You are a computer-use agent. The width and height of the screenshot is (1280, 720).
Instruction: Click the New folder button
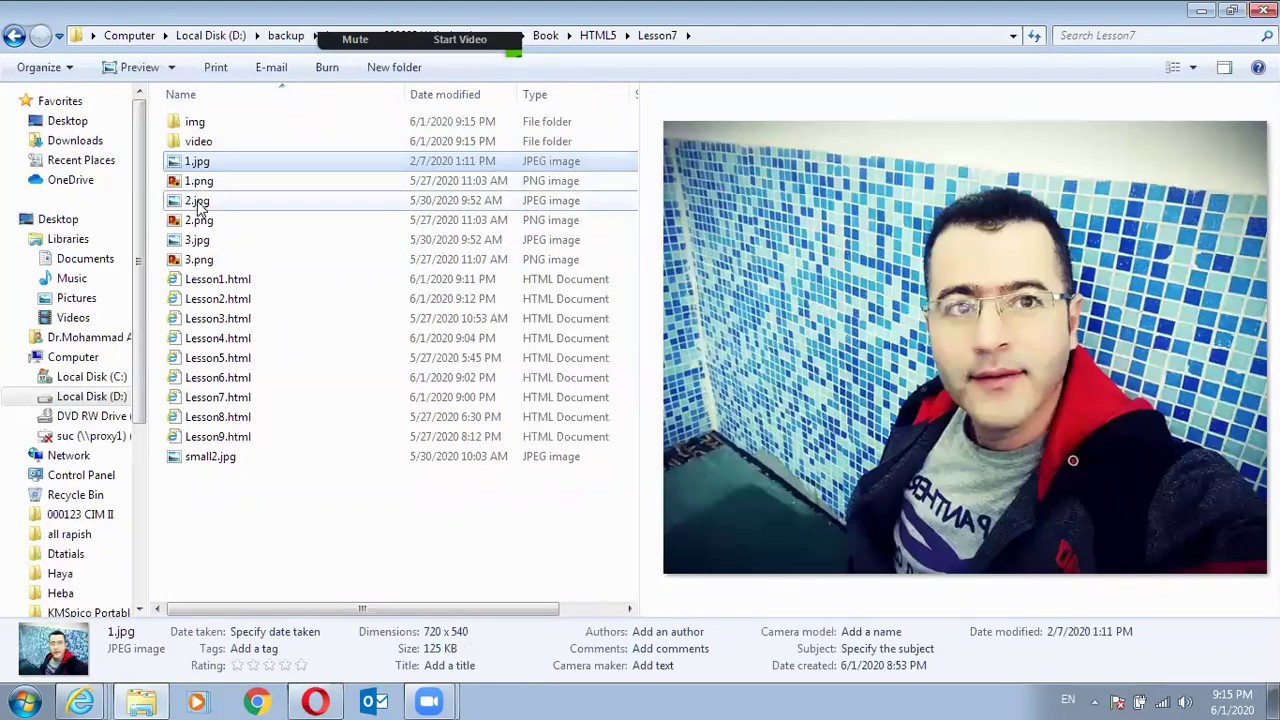click(x=394, y=68)
